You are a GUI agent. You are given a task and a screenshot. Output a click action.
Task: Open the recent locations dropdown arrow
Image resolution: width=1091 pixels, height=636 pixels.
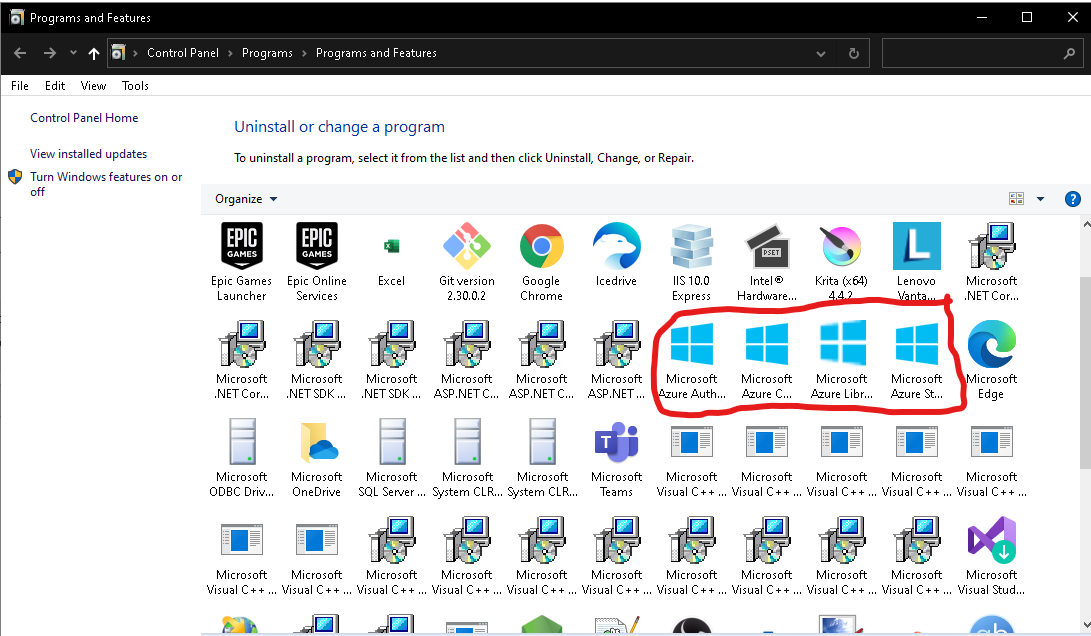73,53
